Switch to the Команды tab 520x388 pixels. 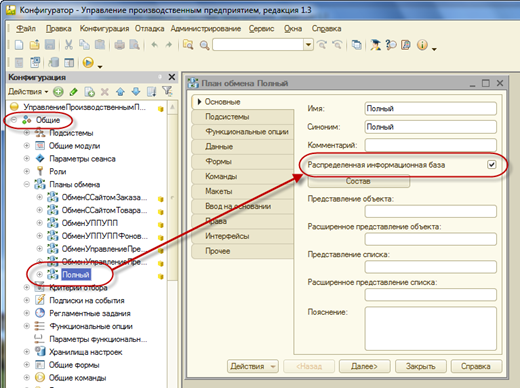click(242, 176)
